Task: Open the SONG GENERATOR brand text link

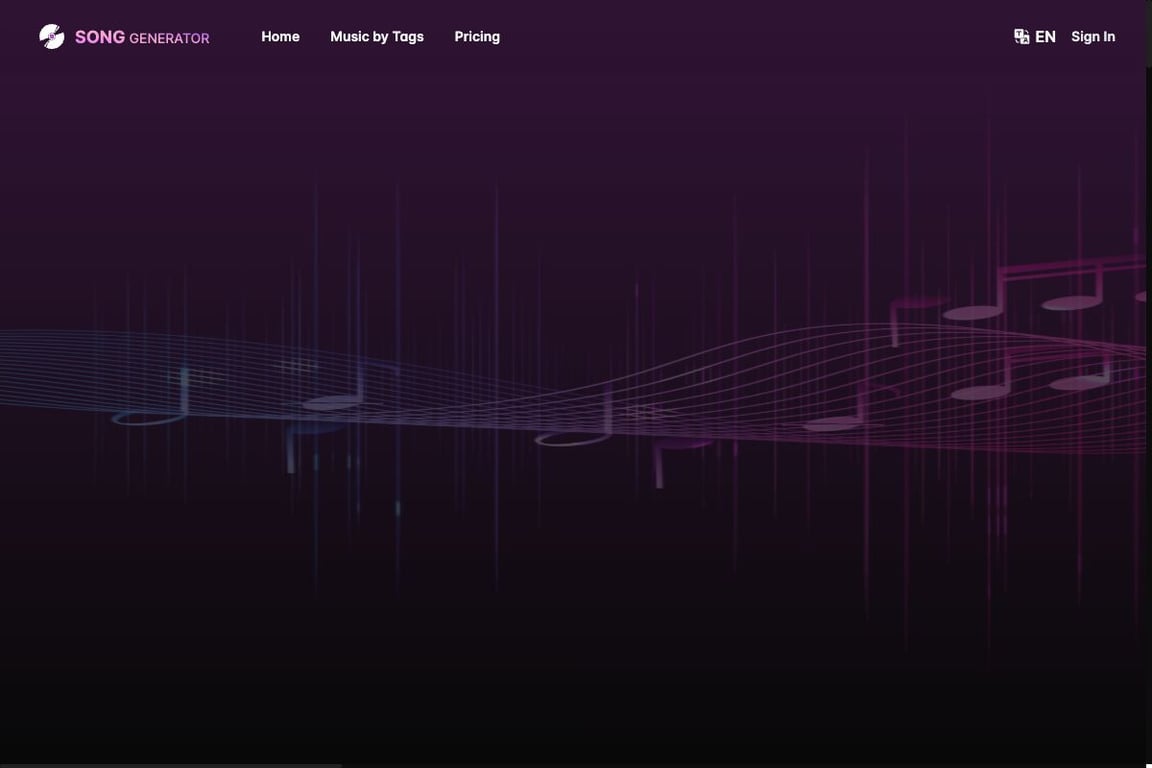Action: pyautogui.click(x=142, y=37)
